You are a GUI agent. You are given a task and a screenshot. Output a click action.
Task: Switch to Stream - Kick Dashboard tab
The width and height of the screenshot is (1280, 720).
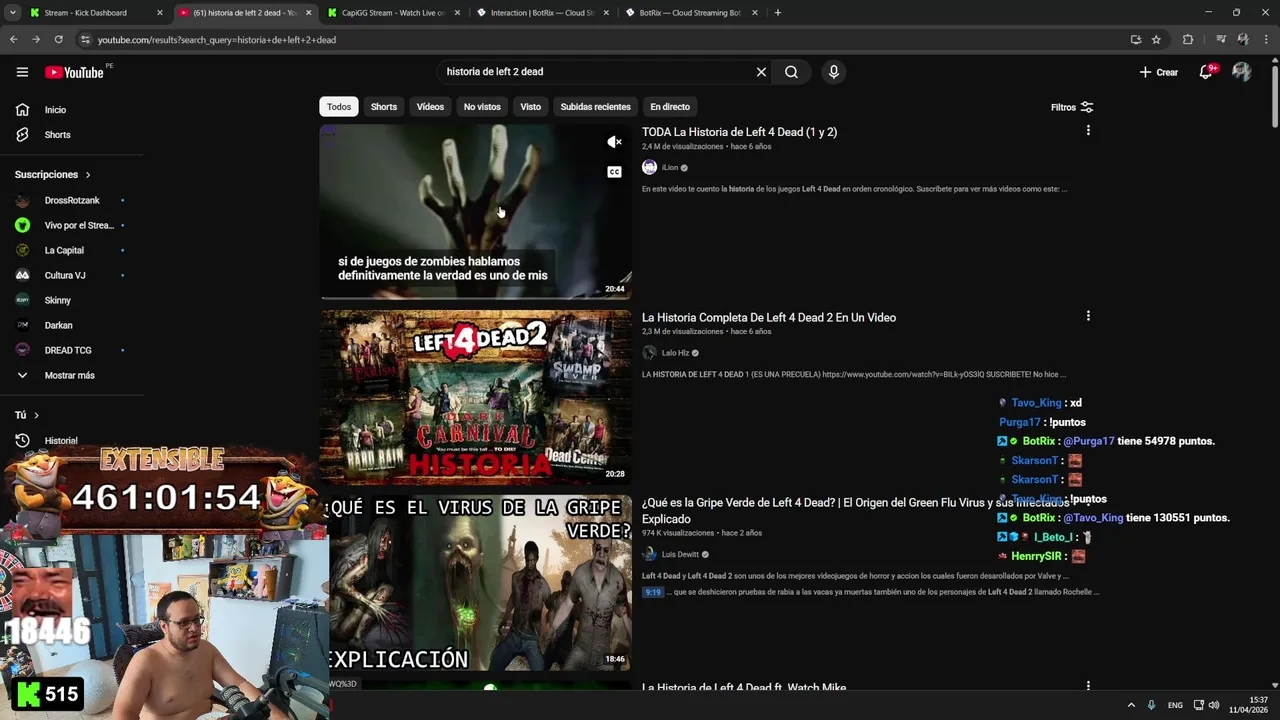tap(86, 13)
